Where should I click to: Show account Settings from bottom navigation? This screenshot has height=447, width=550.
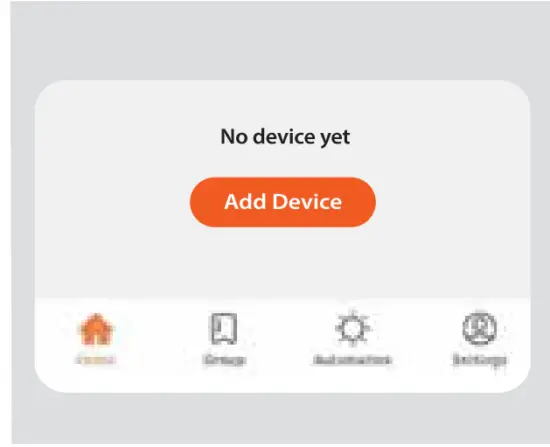[x=479, y=339]
